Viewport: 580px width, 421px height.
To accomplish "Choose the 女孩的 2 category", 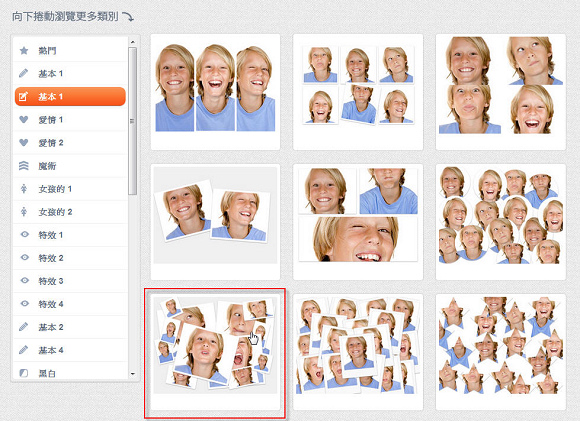I will coord(70,212).
